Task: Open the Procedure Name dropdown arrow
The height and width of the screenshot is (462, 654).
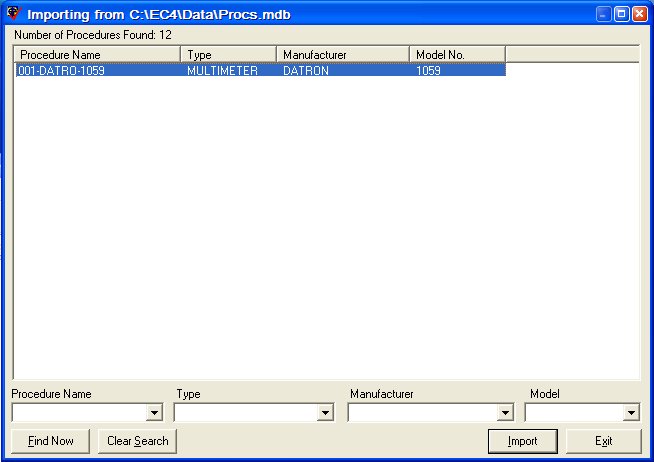Action: click(154, 412)
